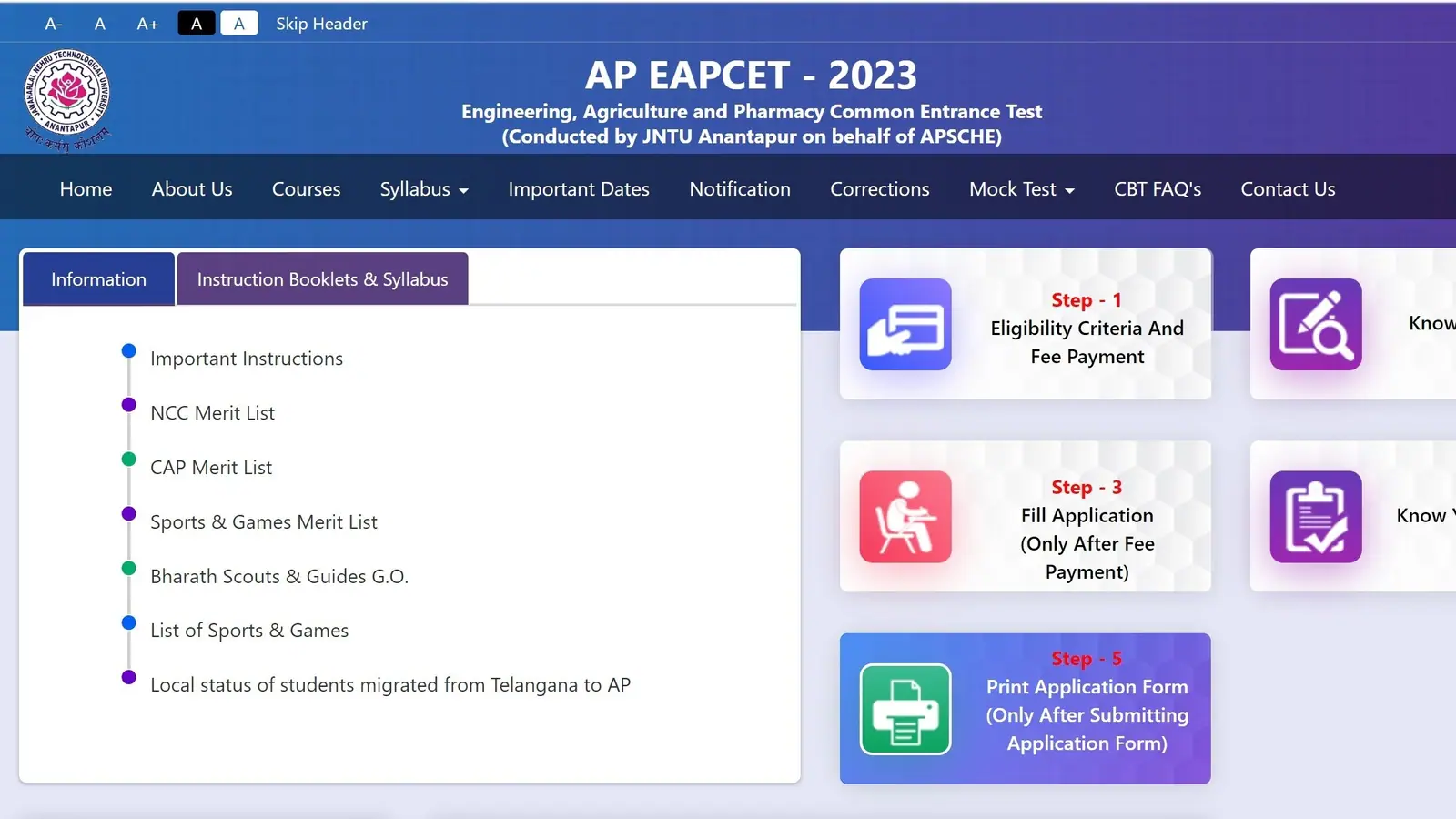
Task: Click the Step 1 fee payment card icon
Action: pos(905,324)
